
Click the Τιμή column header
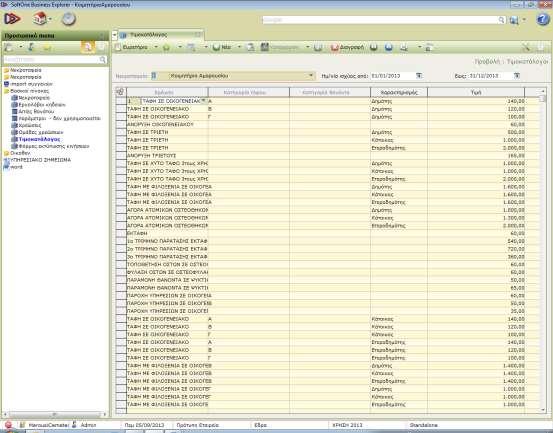click(476, 92)
